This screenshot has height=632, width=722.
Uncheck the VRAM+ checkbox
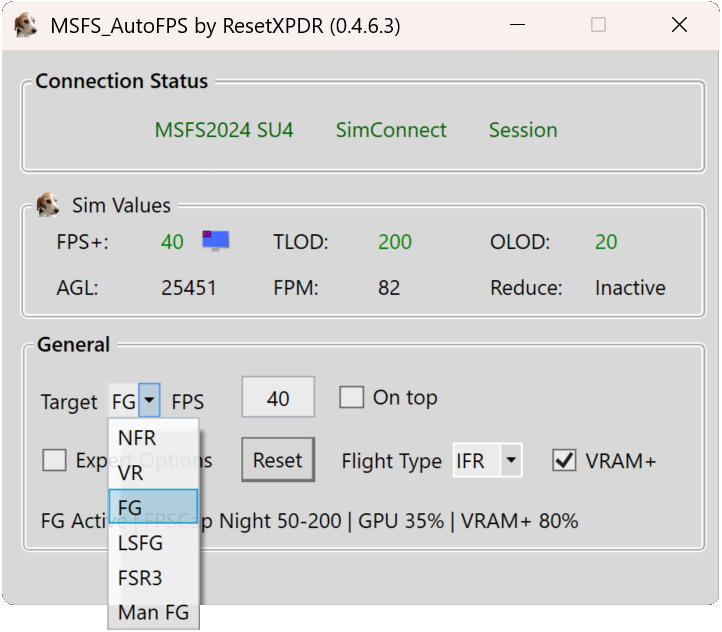point(564,460)
